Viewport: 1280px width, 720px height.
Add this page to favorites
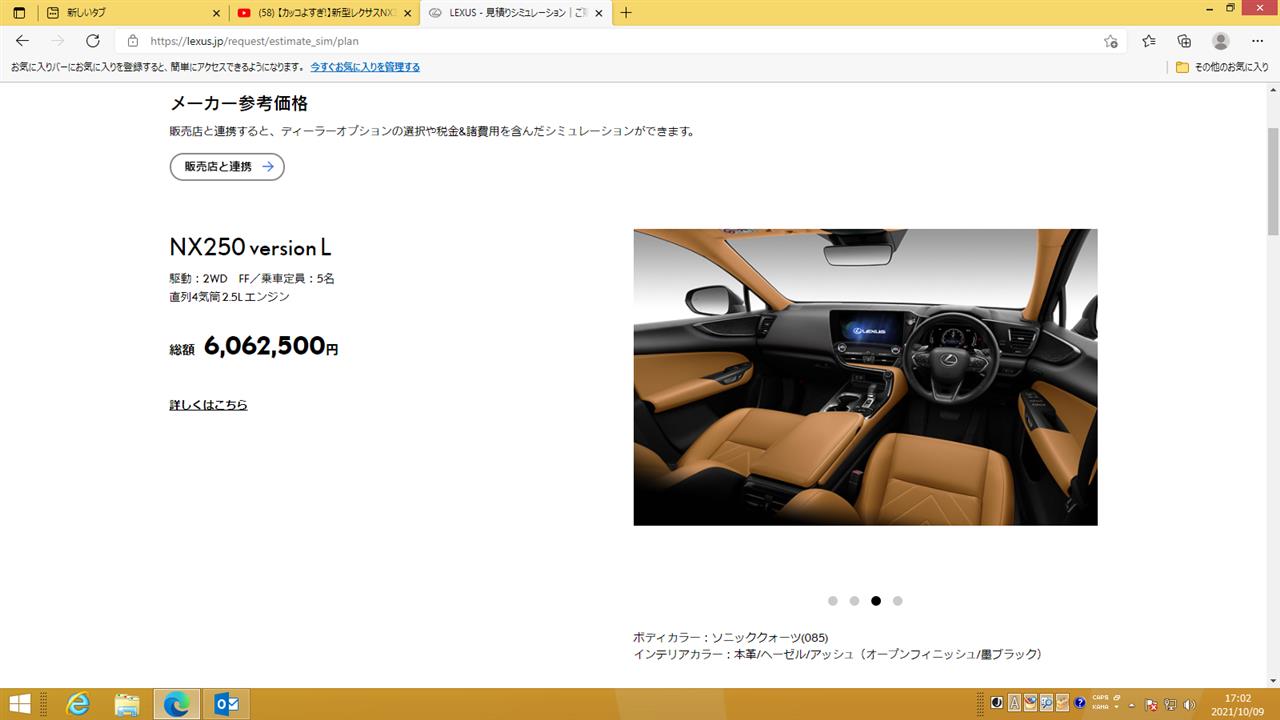click(x=1110, y=41)
